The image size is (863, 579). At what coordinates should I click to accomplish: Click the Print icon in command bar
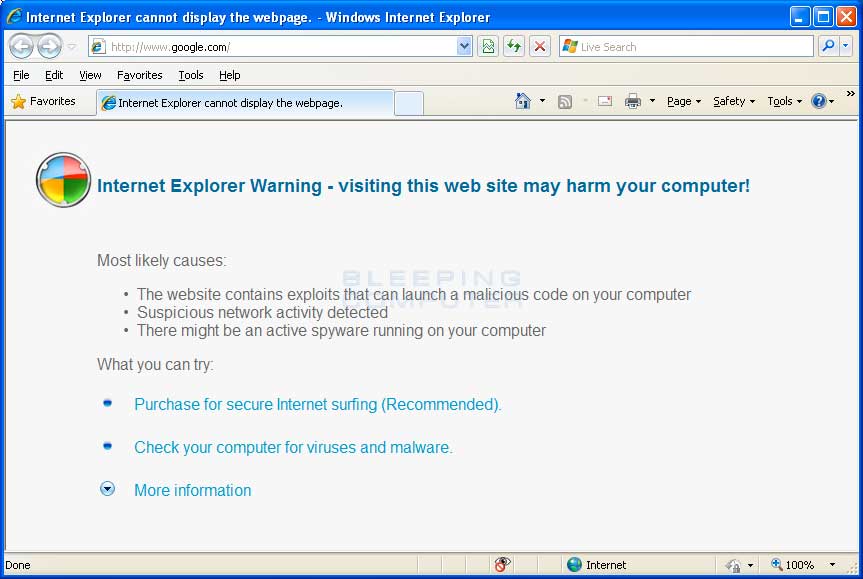pyautogui.click(x=632, y=101)
